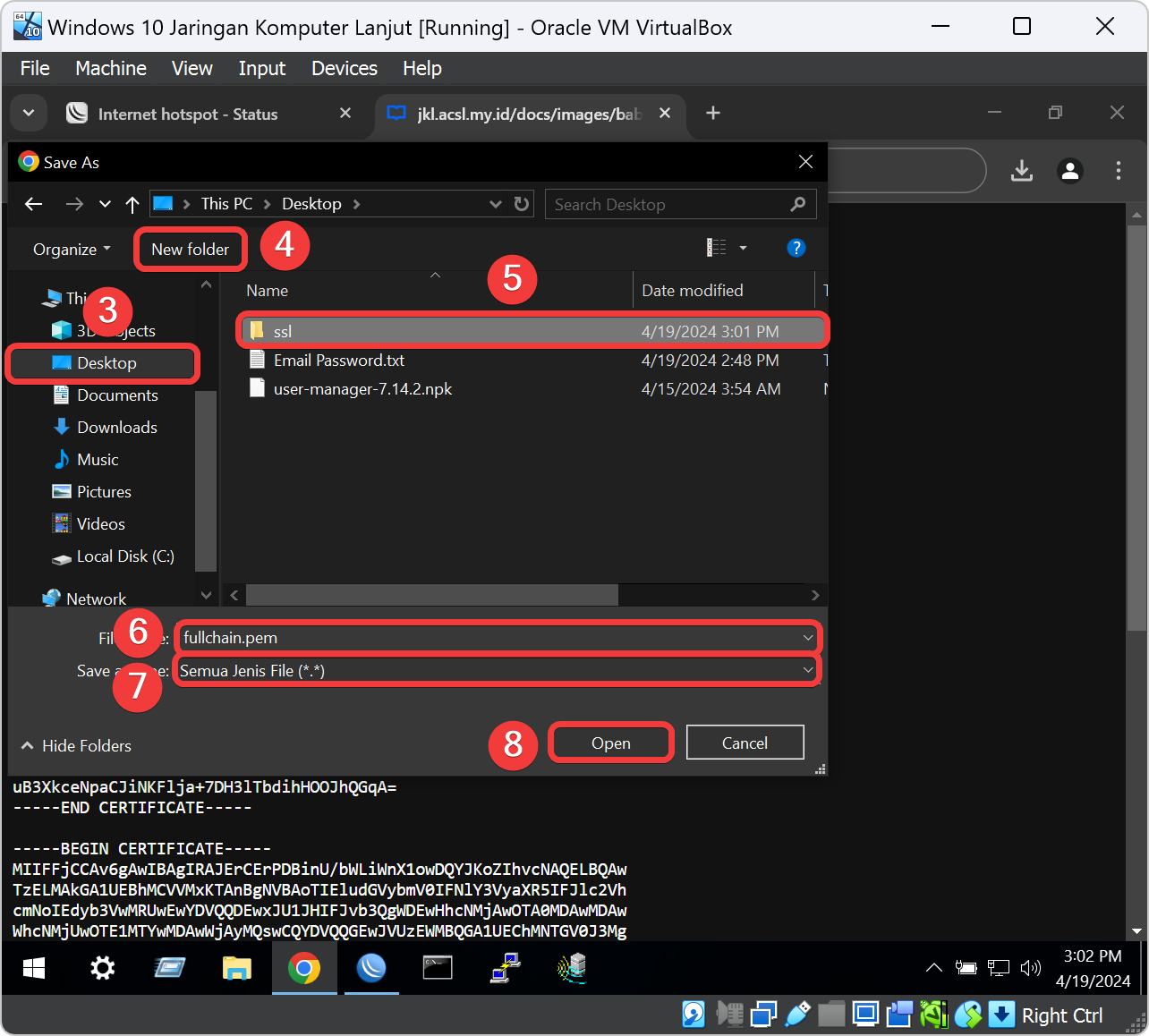The image size is (1149, 1036).
Task: Open a new browser tab with plus
Action: 713,113
